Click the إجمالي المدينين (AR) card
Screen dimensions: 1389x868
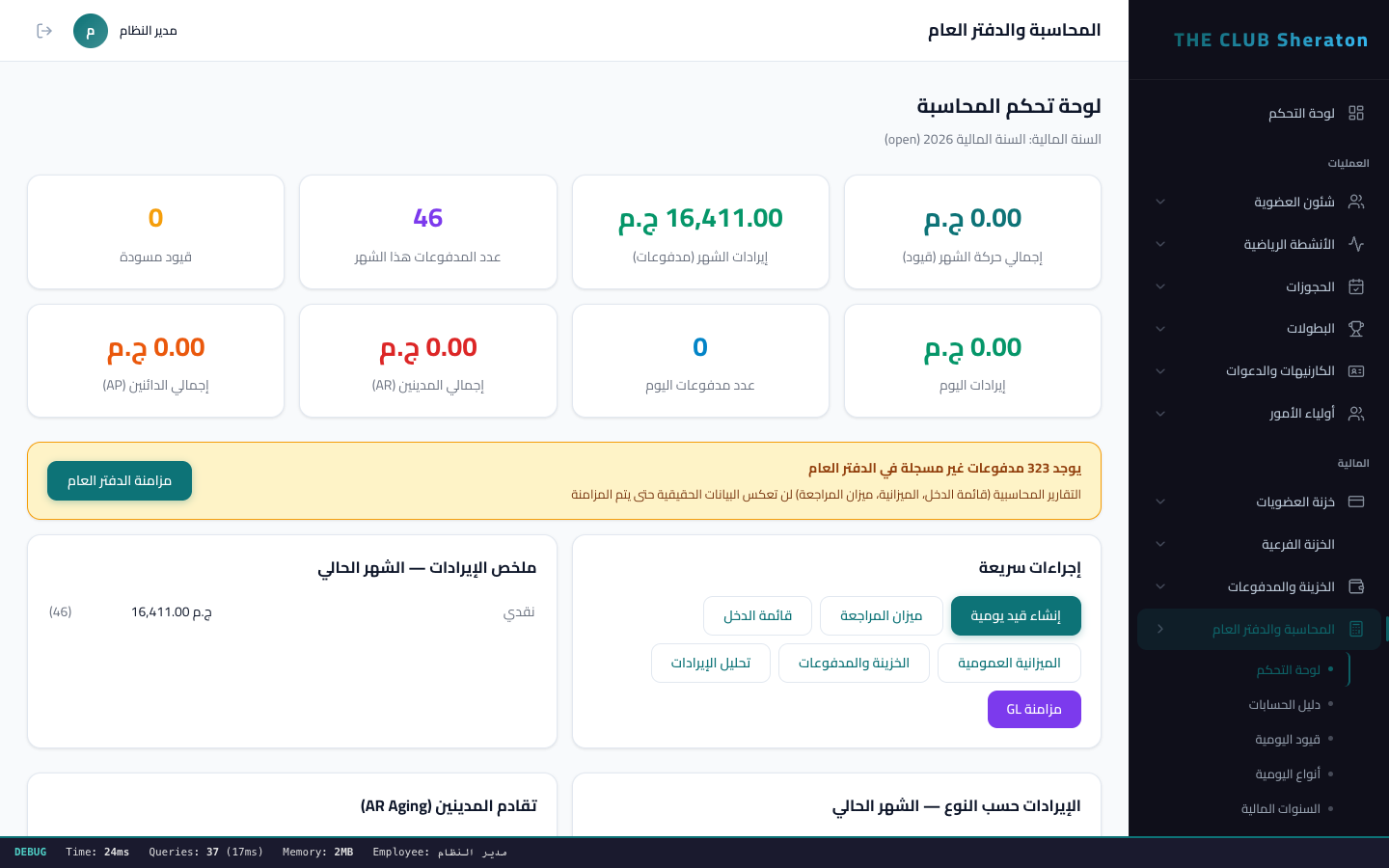point(428,361)
